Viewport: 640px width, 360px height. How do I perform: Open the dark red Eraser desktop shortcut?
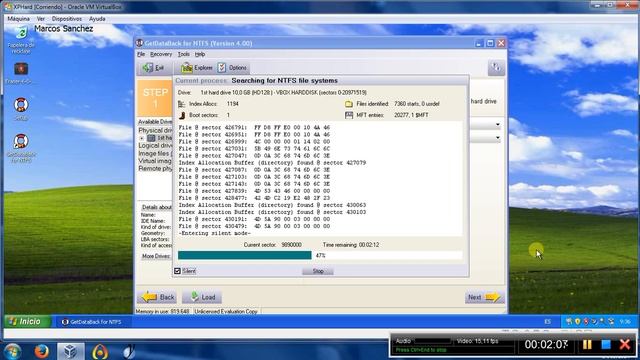point(21,69)
